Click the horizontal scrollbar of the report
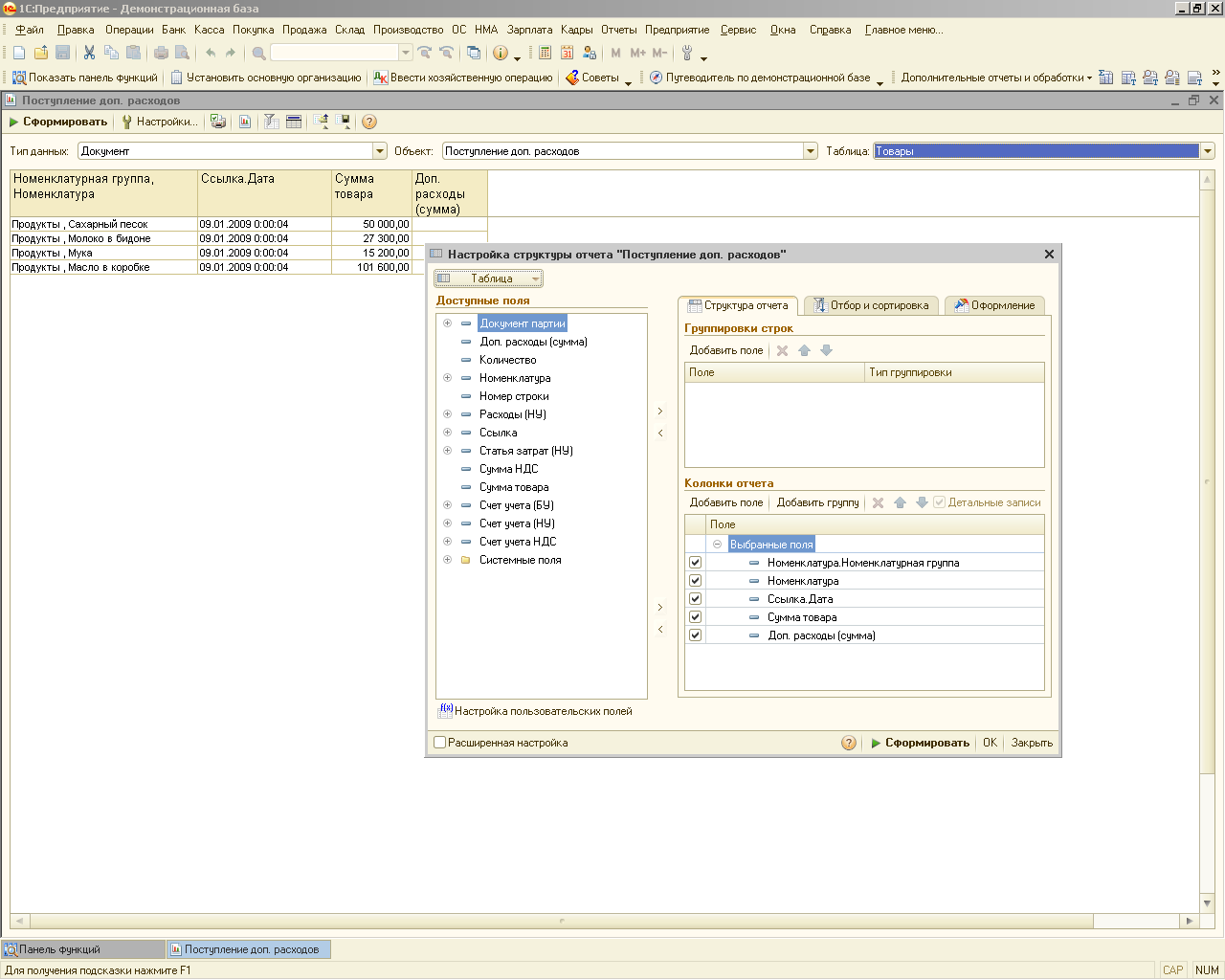Image resolution: width=1225 pixels, height=980 pixels. point(560,921)
